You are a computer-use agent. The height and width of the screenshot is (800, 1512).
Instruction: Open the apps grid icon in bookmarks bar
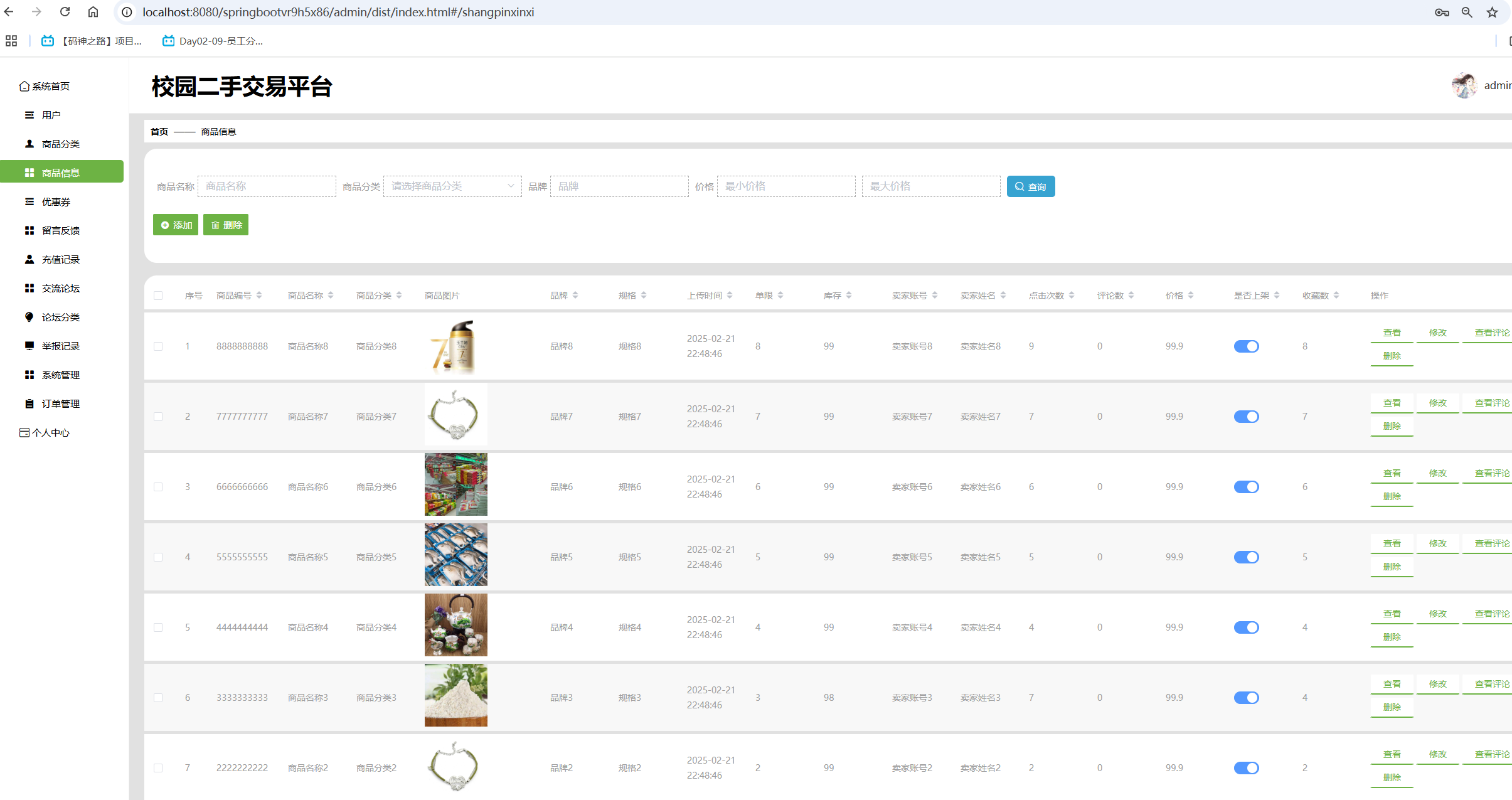11,41
